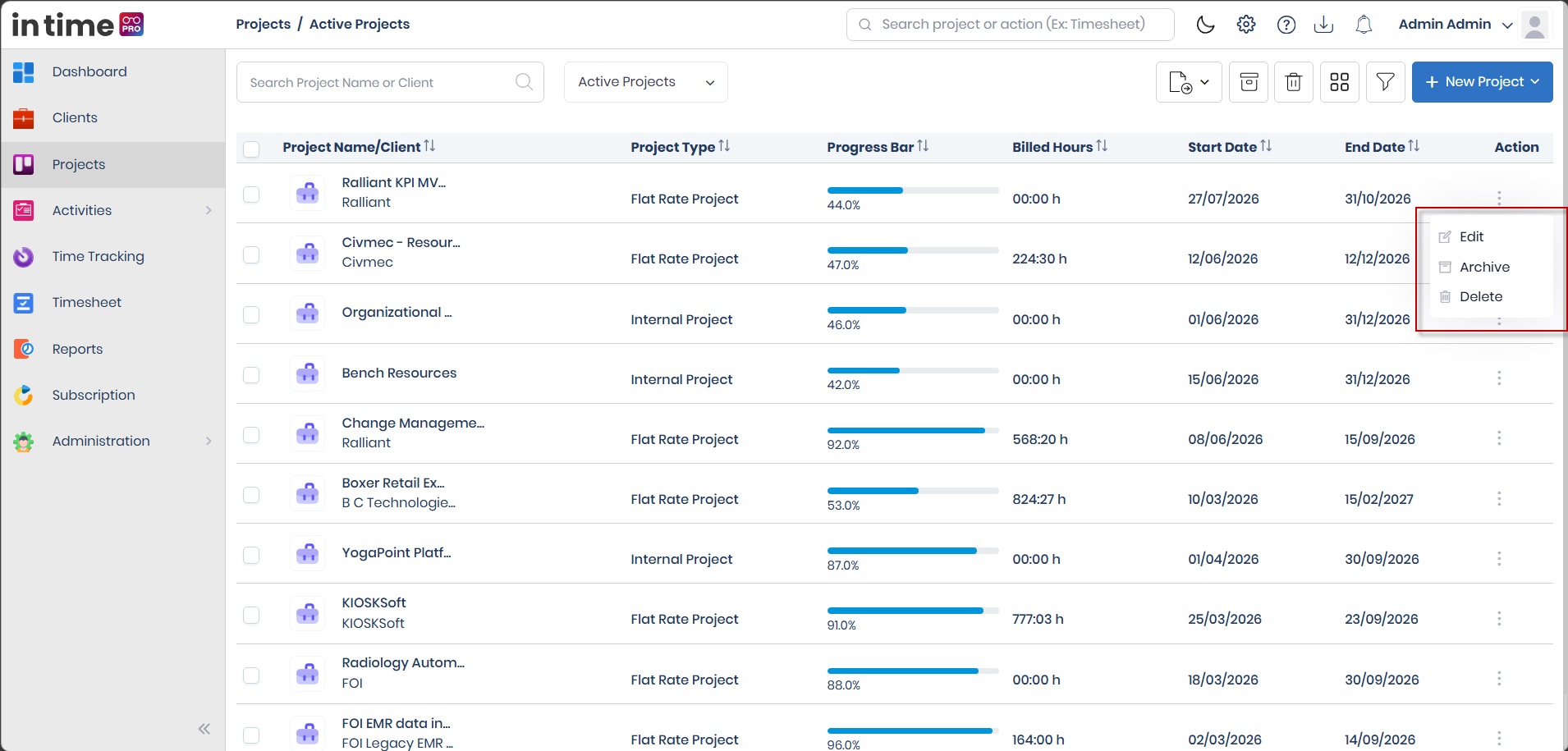The image size is (1568, 751).
Task: Switch to grid view icon
Action: 1340,82
